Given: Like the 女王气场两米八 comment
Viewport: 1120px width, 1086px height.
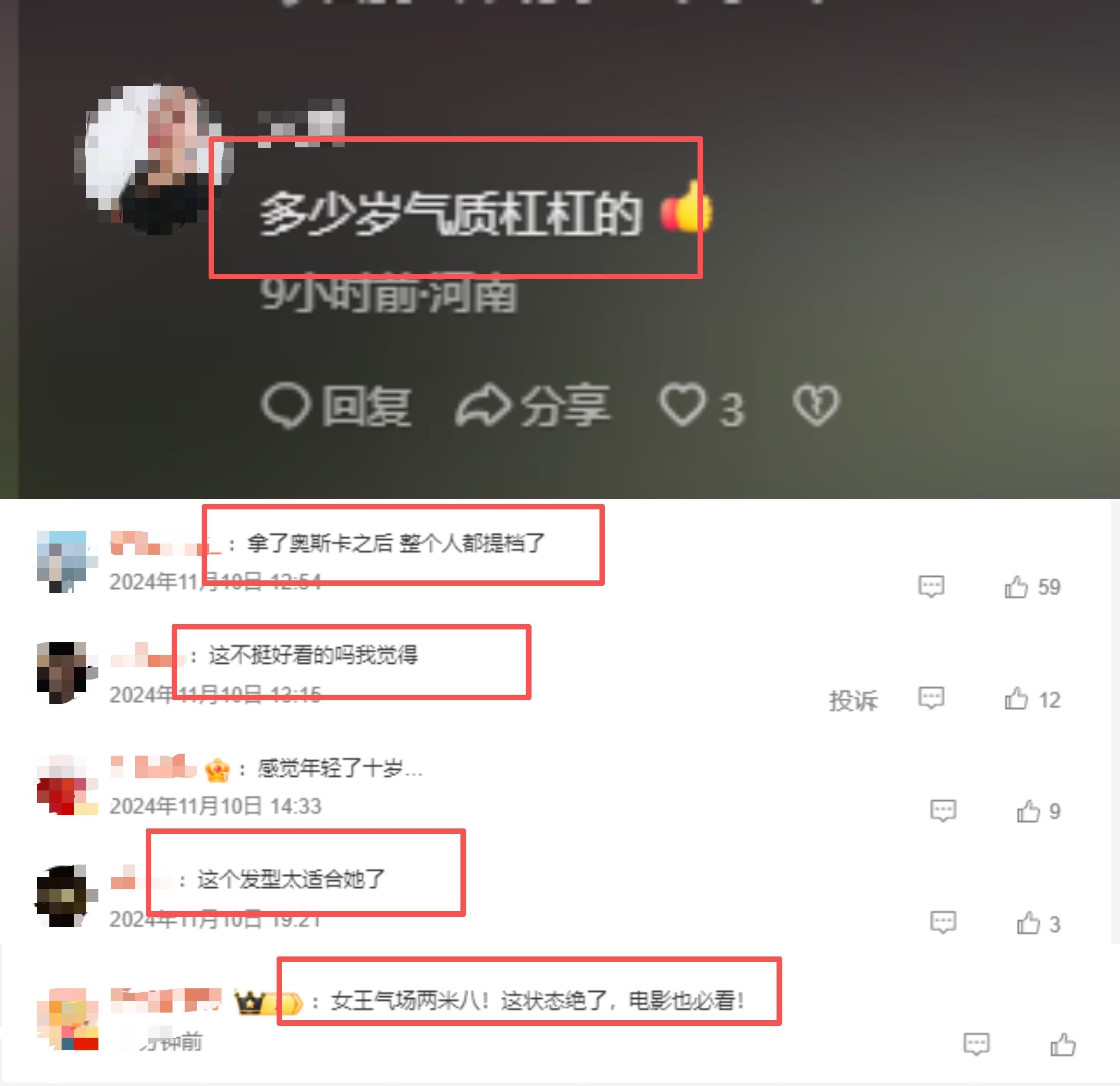Looking at the screenshot, I should [x=1063, y=1044].
